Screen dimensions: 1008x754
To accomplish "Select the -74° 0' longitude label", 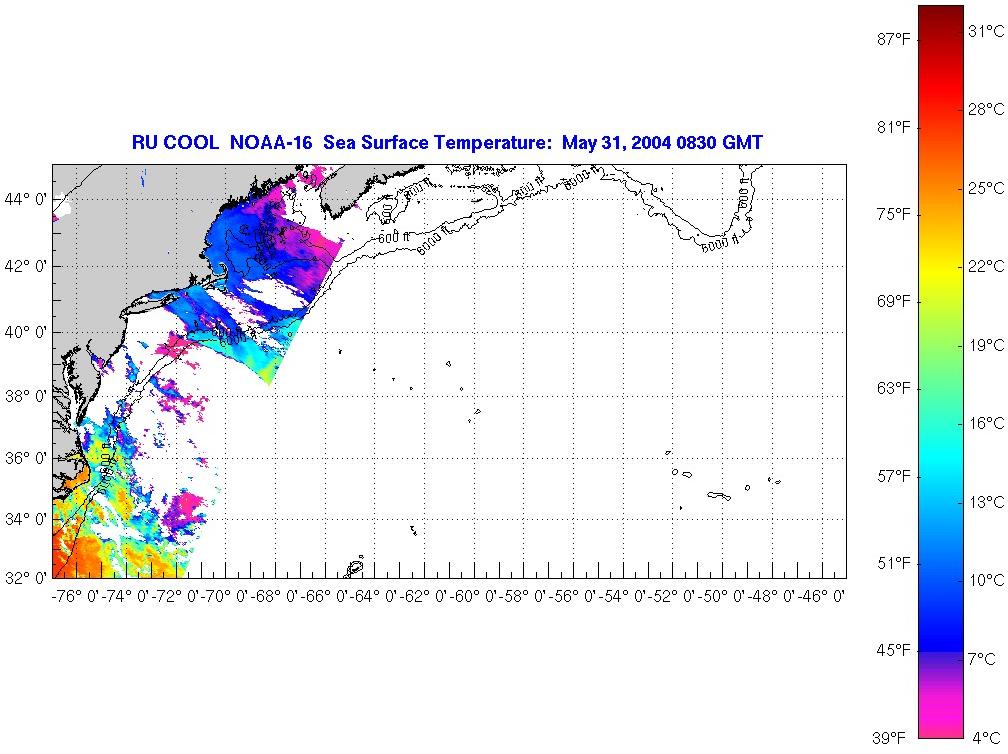I will [125, 597].
